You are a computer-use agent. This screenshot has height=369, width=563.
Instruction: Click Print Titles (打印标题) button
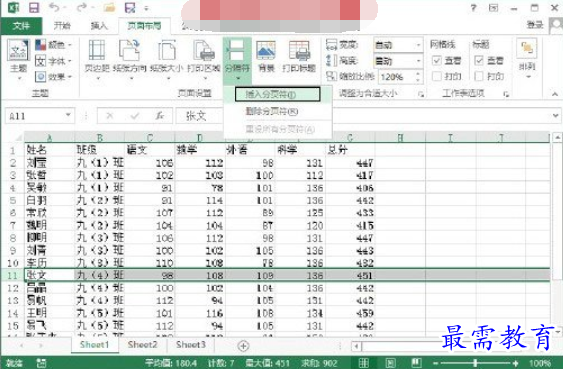(x=299, y=57)
